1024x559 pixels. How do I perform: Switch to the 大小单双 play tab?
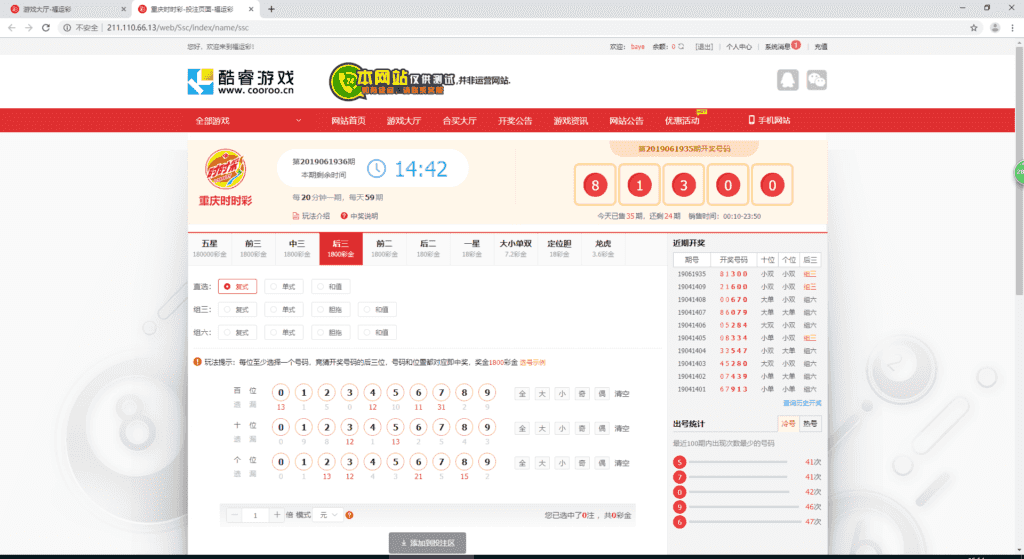click(516, 249)
